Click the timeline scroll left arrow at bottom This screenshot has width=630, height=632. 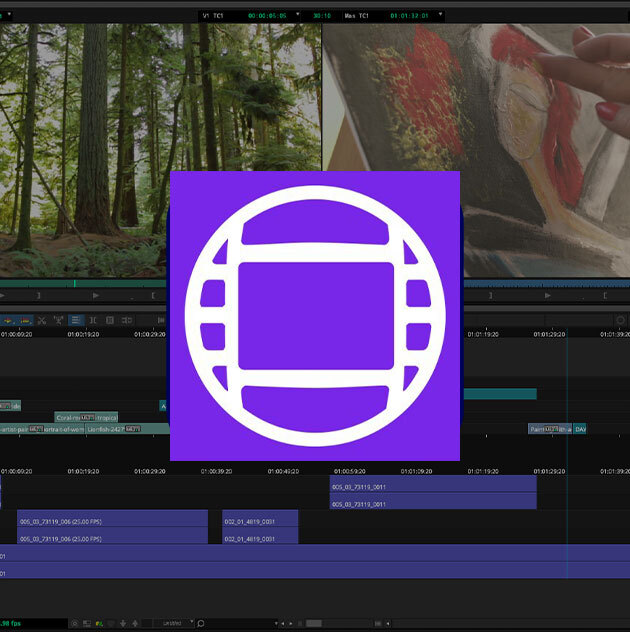pyautogui.click(x=283, y=624)
